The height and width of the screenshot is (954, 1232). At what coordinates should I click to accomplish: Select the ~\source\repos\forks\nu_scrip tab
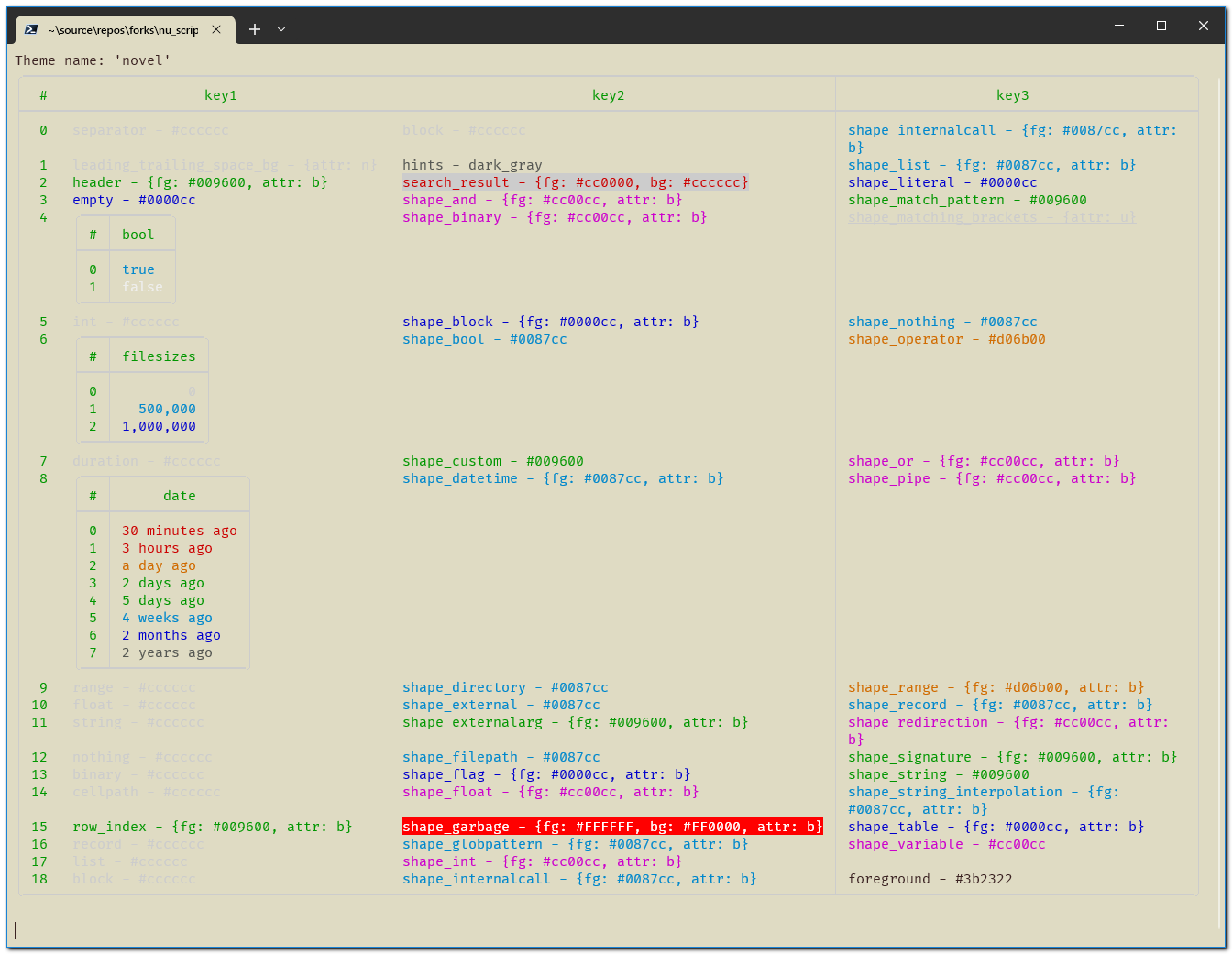pos(124,29)
